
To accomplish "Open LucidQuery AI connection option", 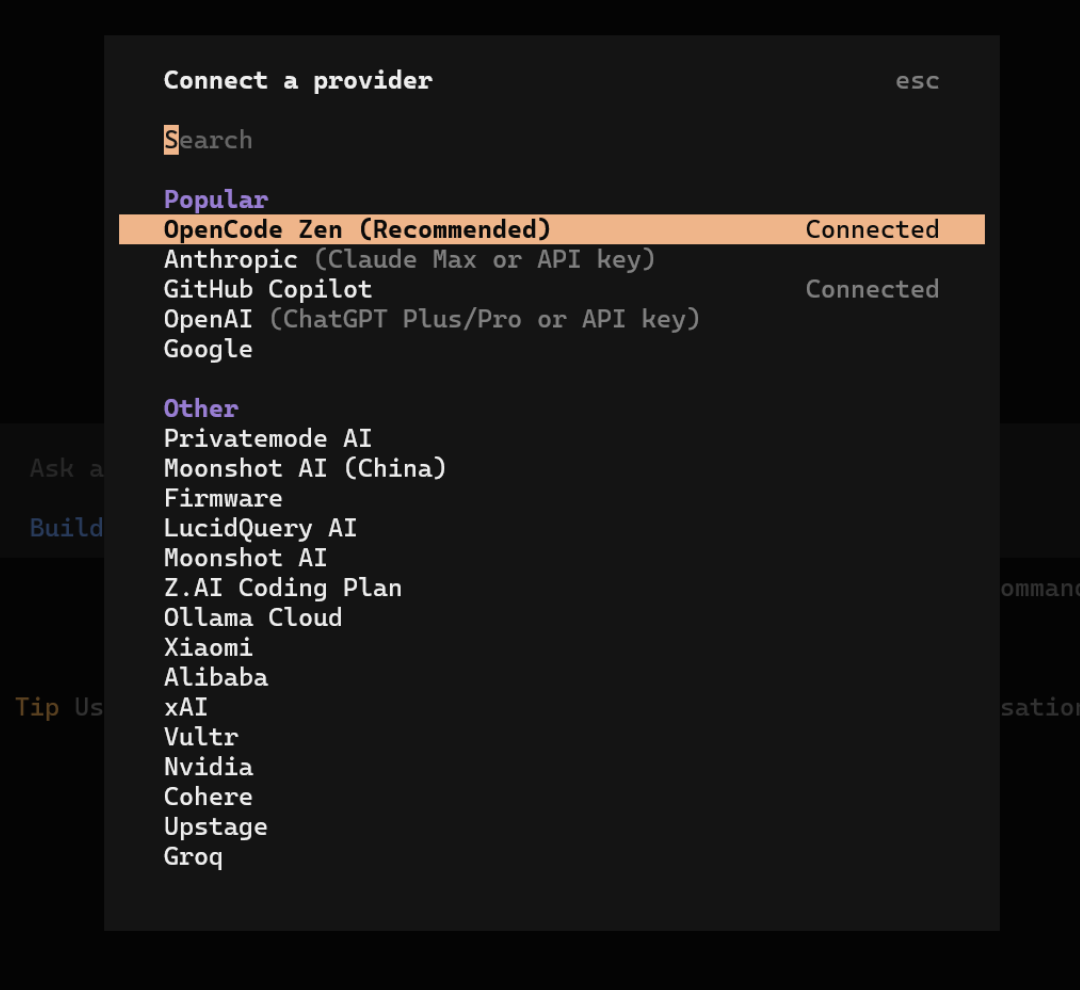I will point(260,528).
